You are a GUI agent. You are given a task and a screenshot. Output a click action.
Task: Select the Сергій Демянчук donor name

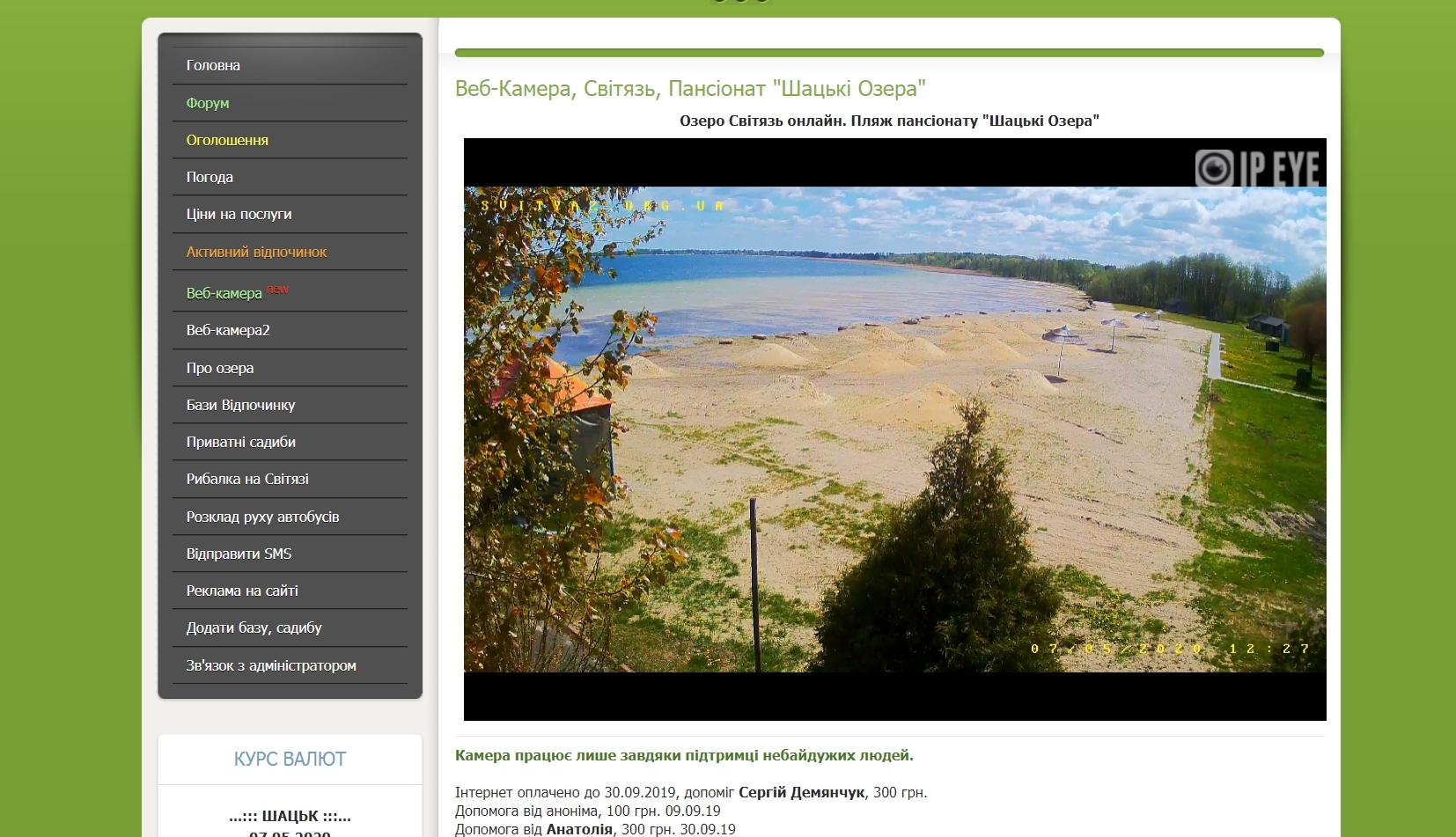[x=801, y=792]
